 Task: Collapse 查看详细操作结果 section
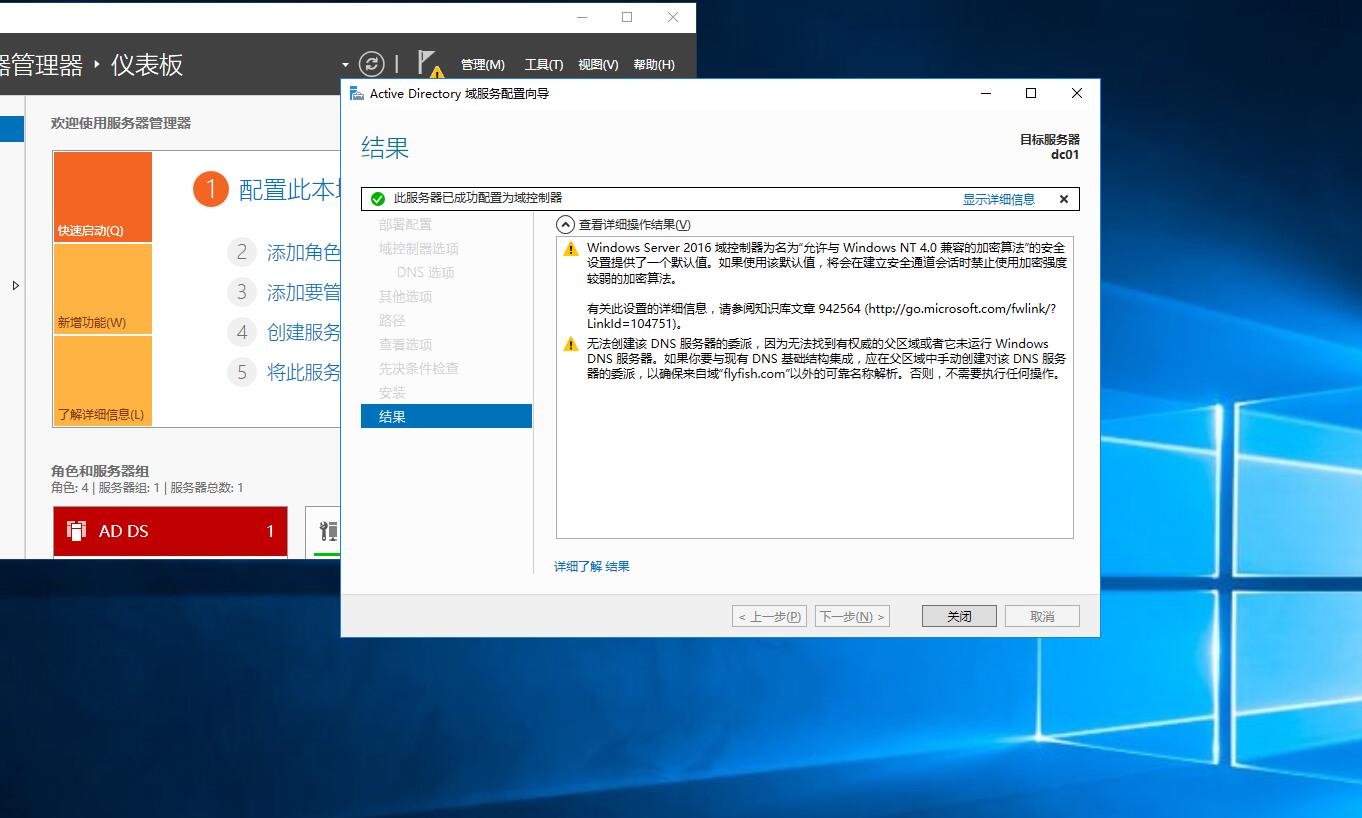(565, 225)
